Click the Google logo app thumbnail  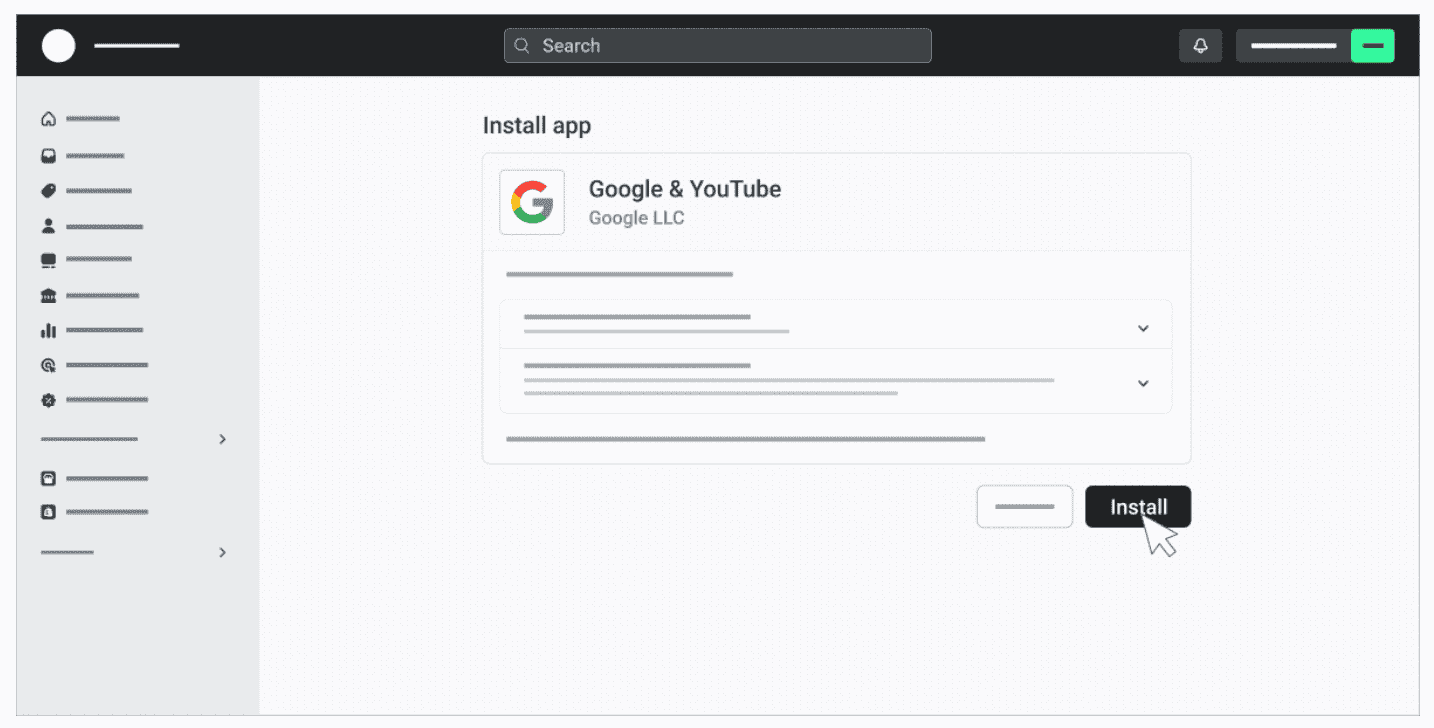pos(532,202)
